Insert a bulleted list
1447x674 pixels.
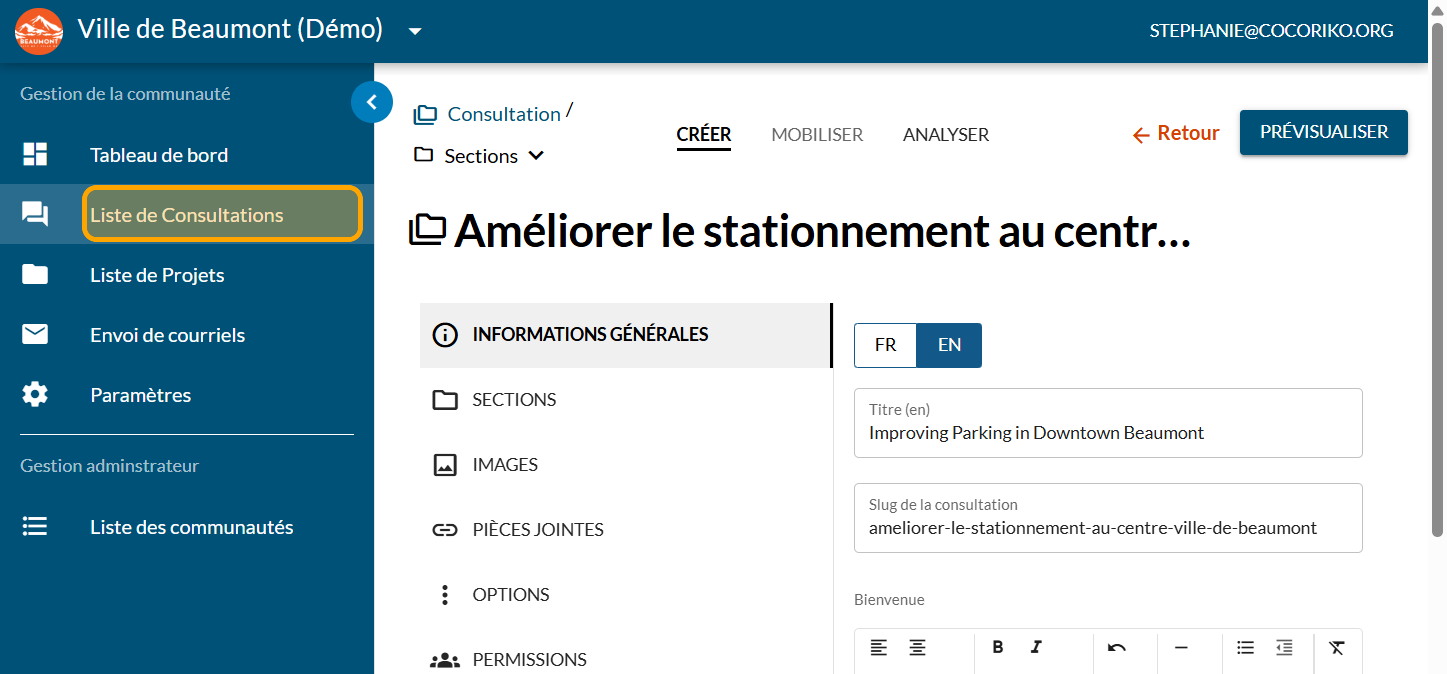click(1245, 647)
